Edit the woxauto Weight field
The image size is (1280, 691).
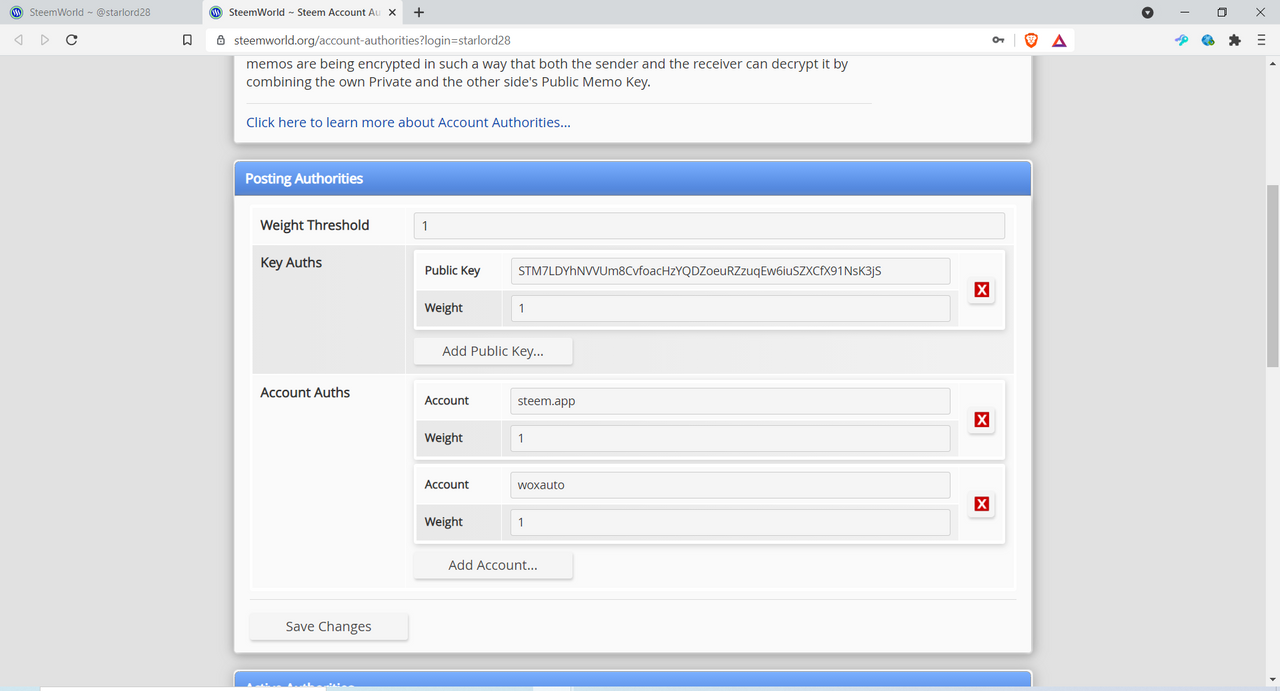click(730, 522)
